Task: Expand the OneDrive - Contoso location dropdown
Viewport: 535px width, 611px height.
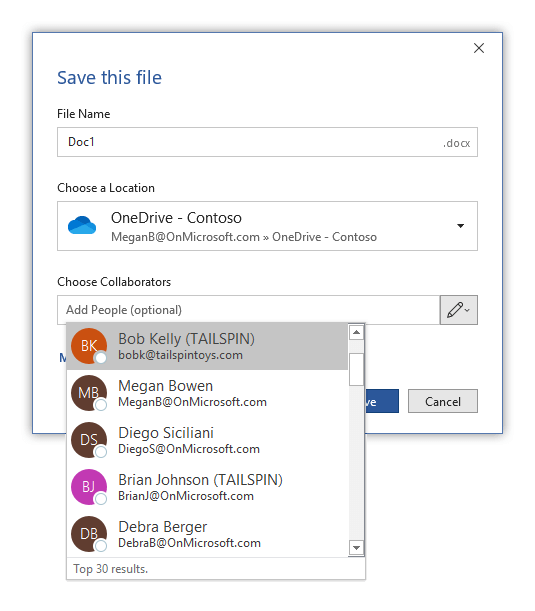Action: tap(461, 226)
